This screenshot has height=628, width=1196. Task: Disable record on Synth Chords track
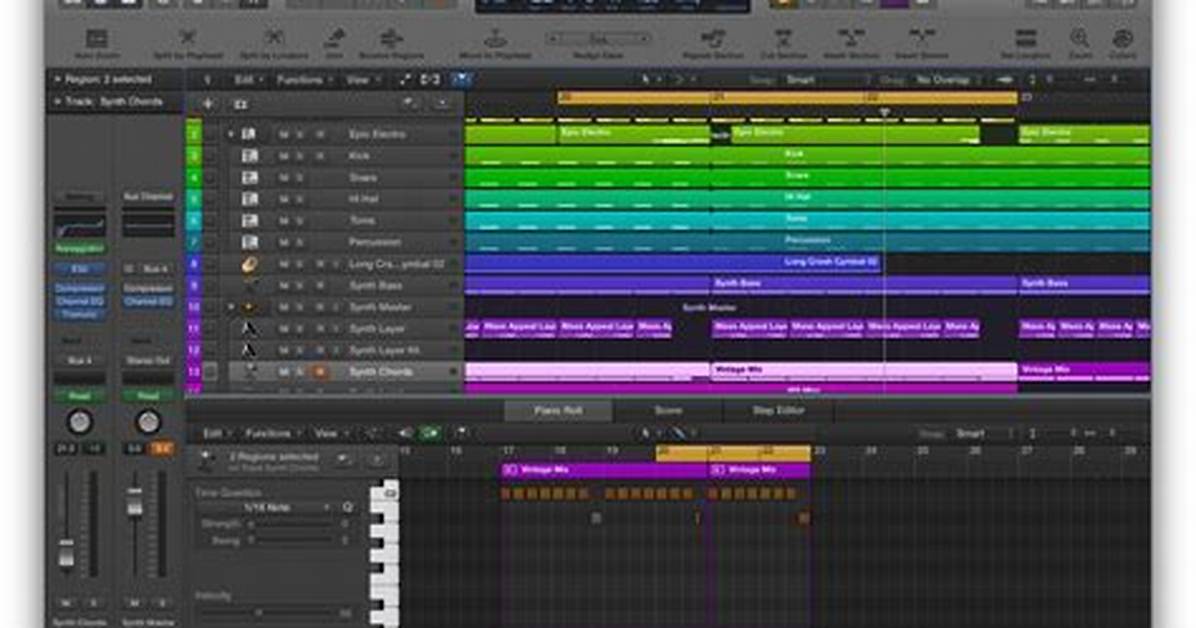pos(320,372)
